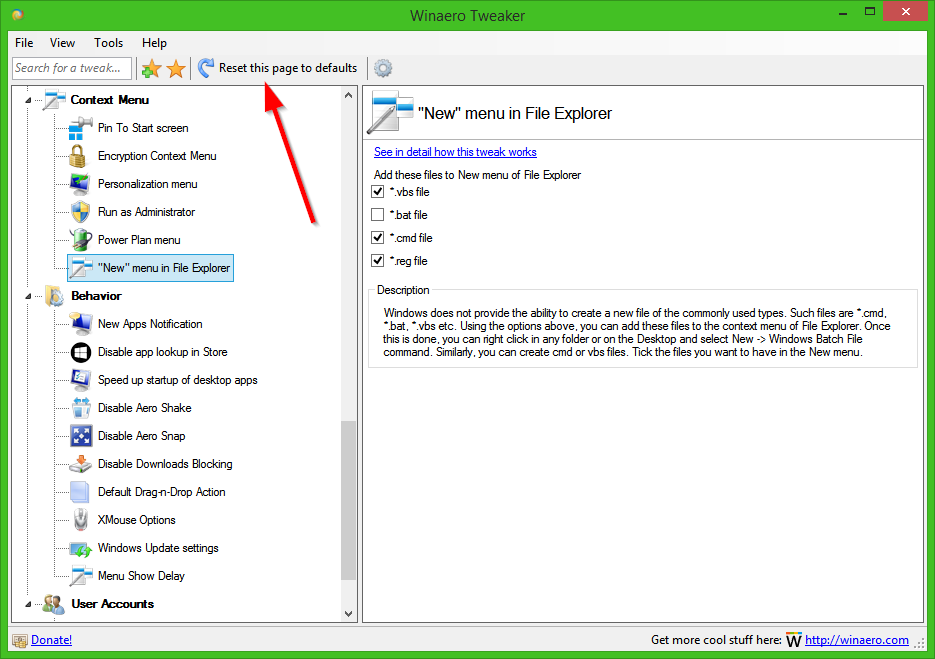This screenshot has width=935, height=659.
Task: Click the Context Menu category icon
Action: (x=54, y=100)
